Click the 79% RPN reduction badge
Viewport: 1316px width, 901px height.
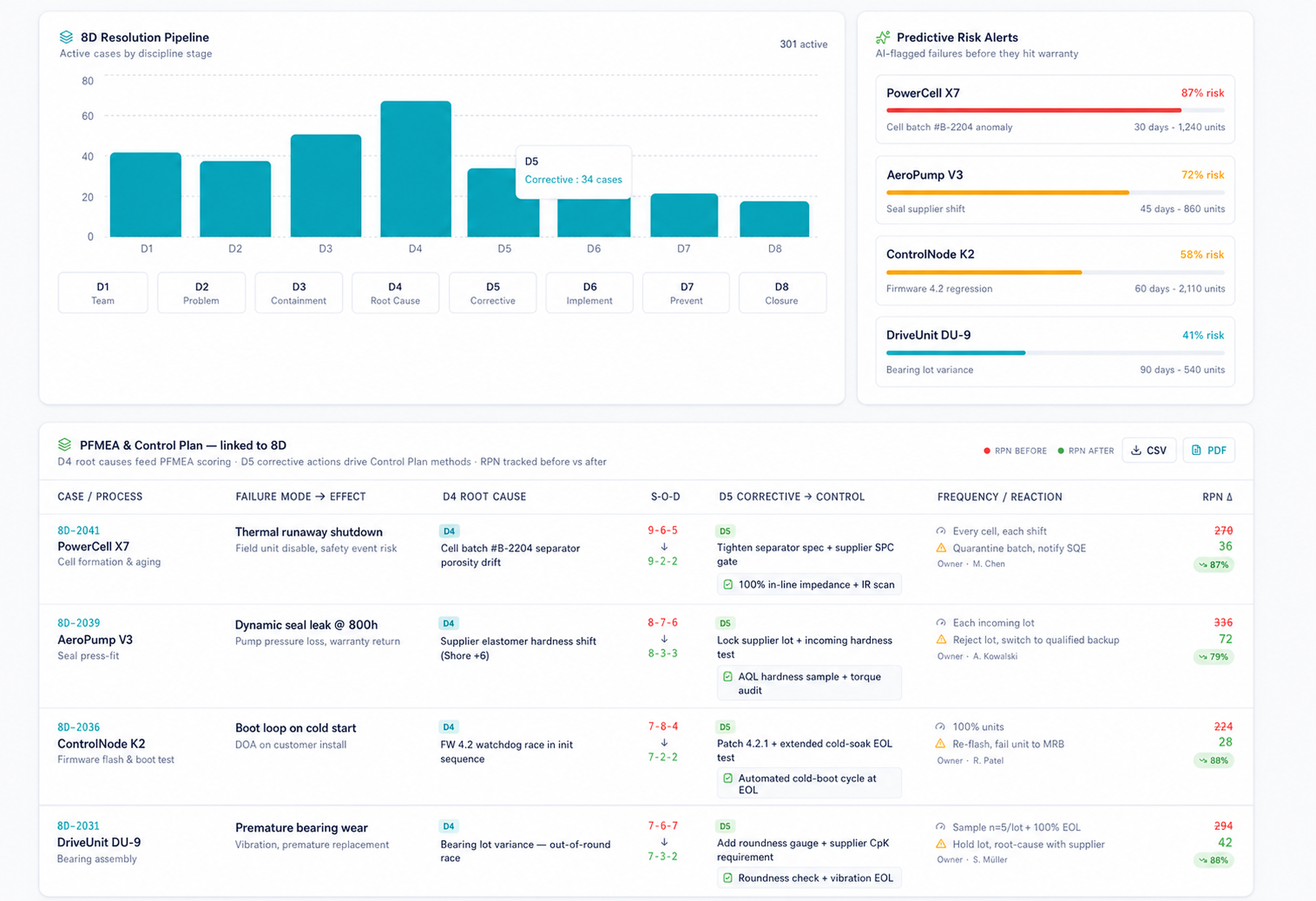tap(1214, 657)
